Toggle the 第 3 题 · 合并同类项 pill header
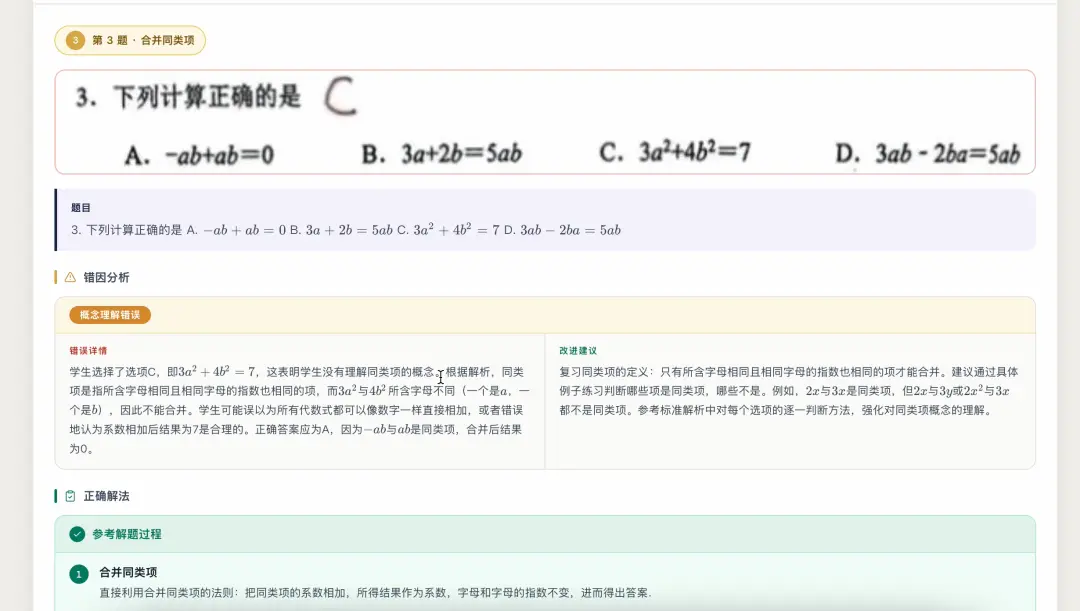Viewport: 1080px width, 611px height. pos(129,40)
